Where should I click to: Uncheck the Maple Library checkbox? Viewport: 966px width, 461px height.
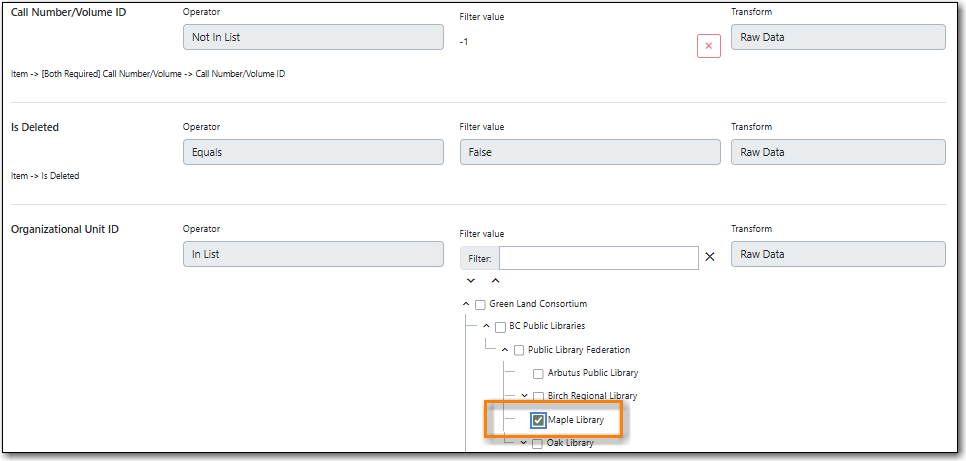538,420
